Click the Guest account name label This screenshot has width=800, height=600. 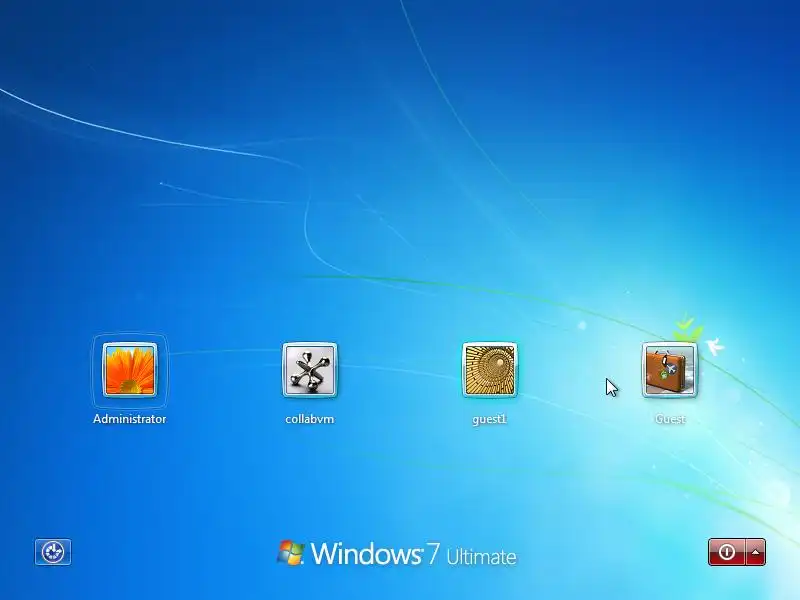click(670, 419)
